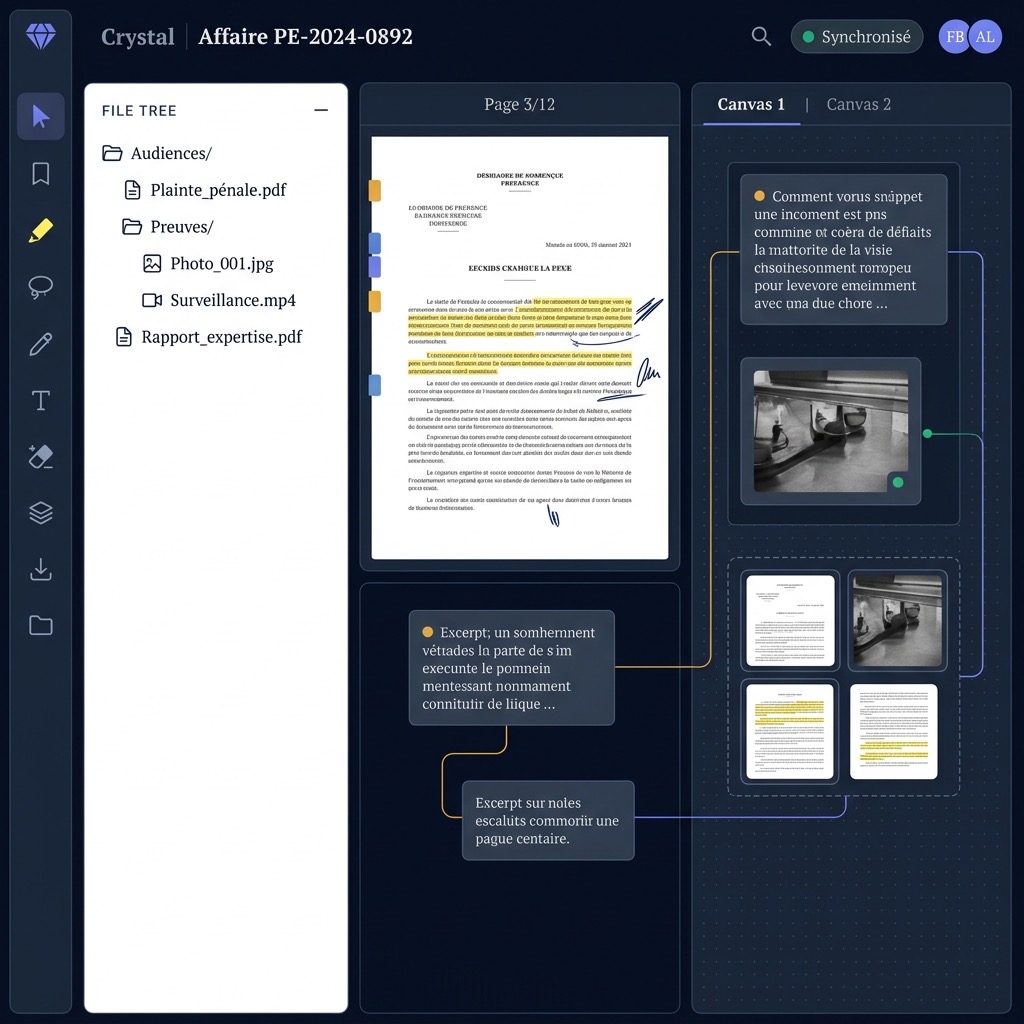This screenshot has width=1024, height=1024.
Task: Click the Page 3/12 header
Action: click(519, 103)
